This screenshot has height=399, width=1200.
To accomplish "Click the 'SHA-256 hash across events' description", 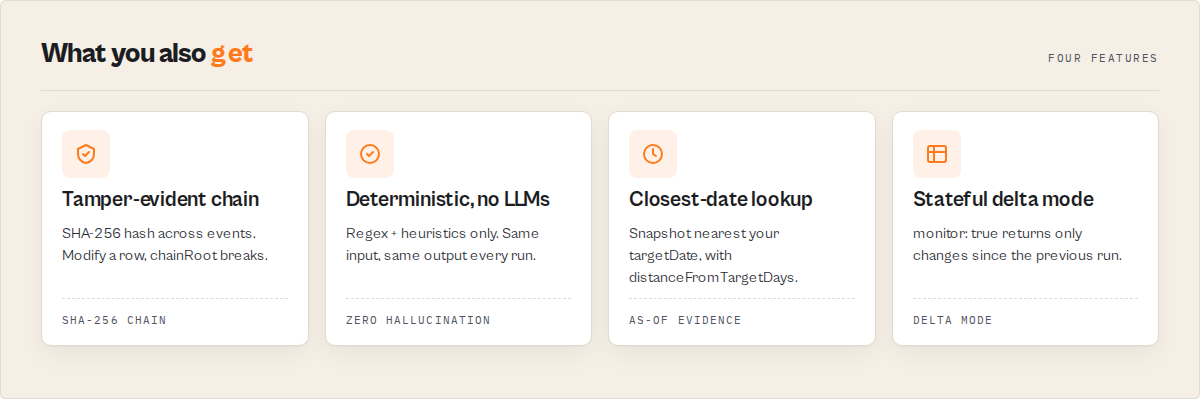I will pos(165,244).
